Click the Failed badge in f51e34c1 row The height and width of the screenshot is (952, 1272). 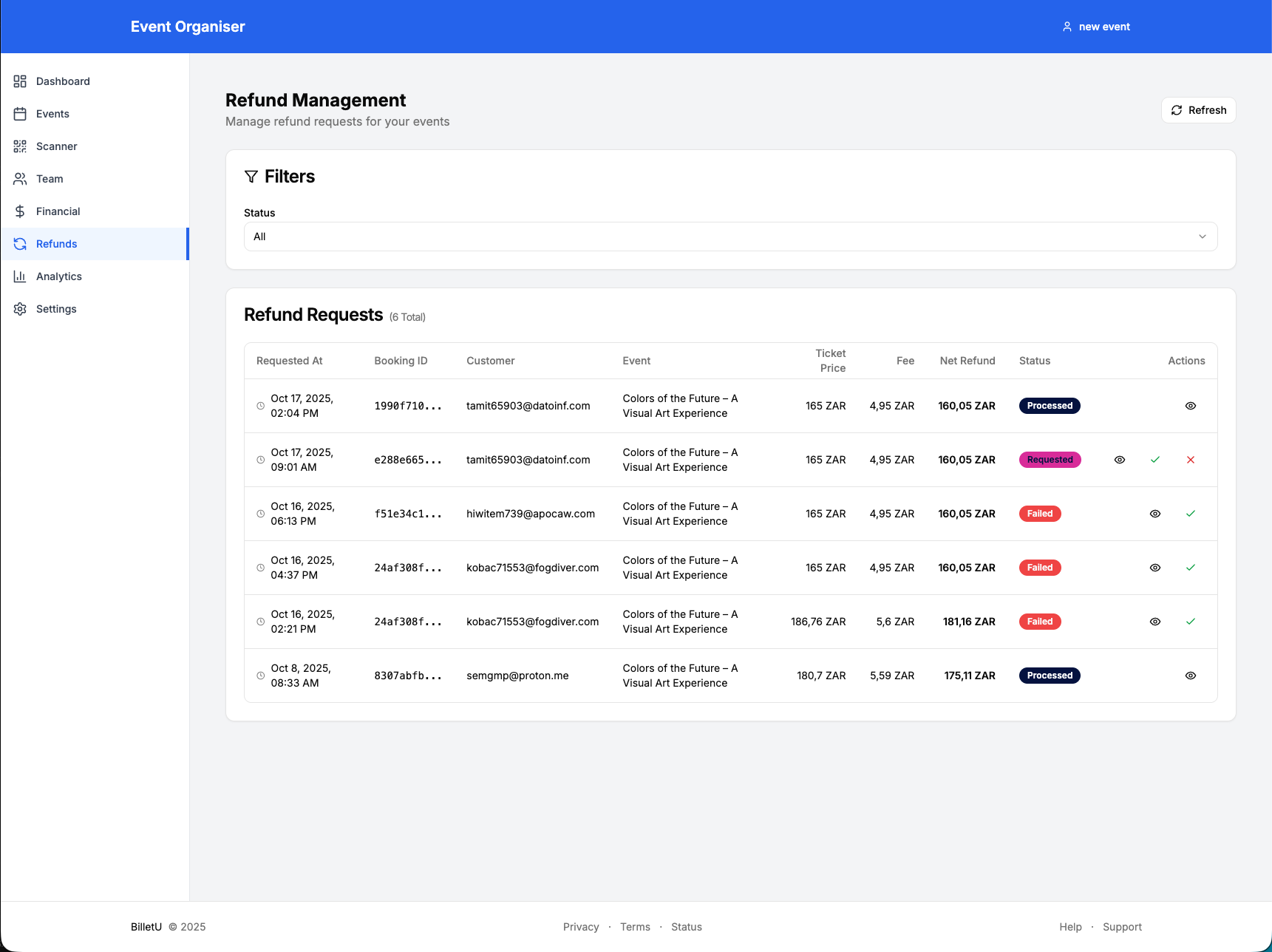point(1040,514)
